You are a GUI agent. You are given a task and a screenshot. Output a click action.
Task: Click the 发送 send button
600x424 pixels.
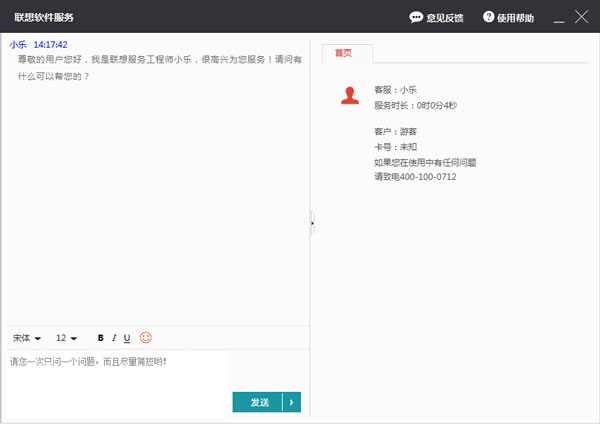point(258,402)
